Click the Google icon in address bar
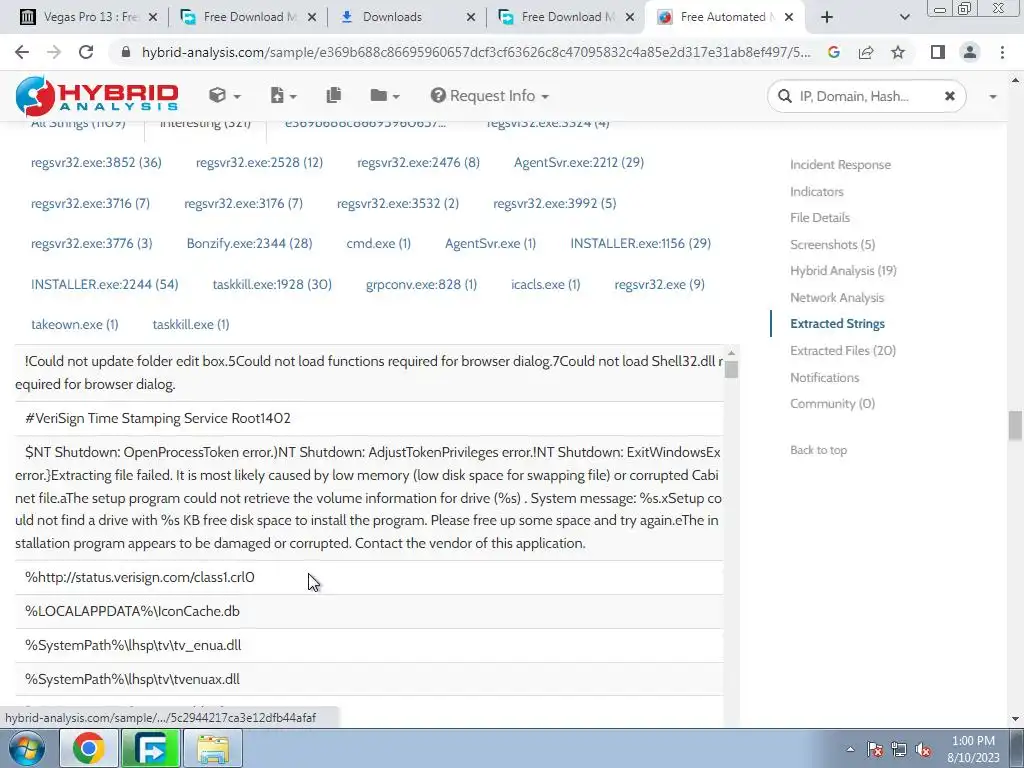The width and height of the screenshot is (1024, 768). (x=833, y=52)
